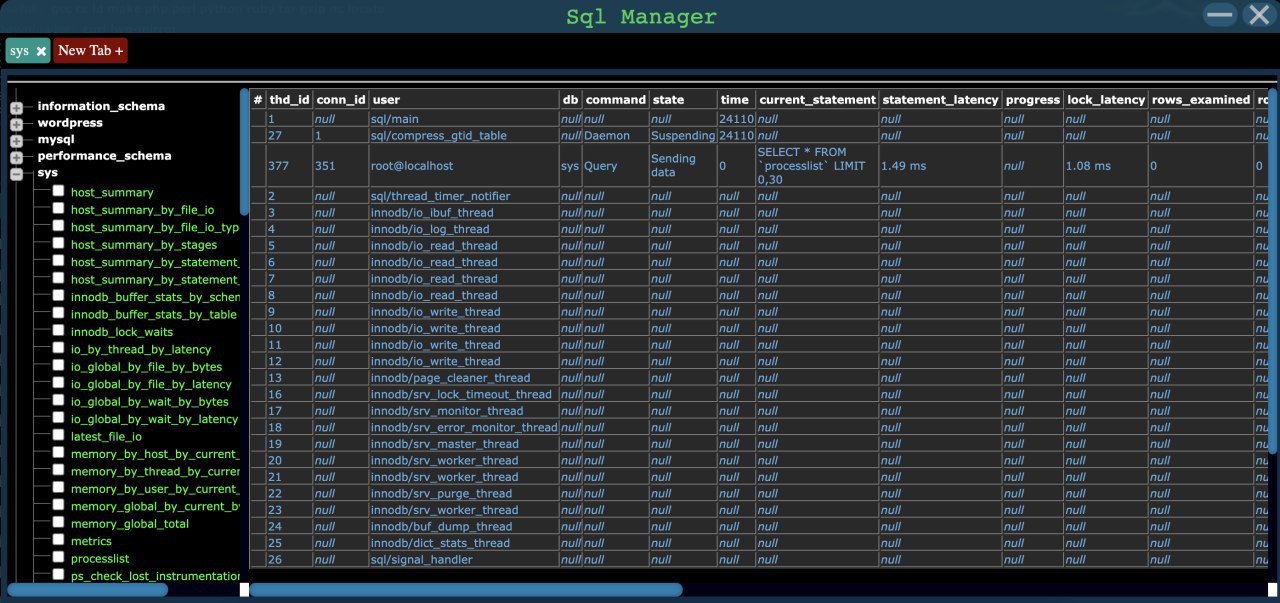Collapse the sys database node

(x=15, y=174)
